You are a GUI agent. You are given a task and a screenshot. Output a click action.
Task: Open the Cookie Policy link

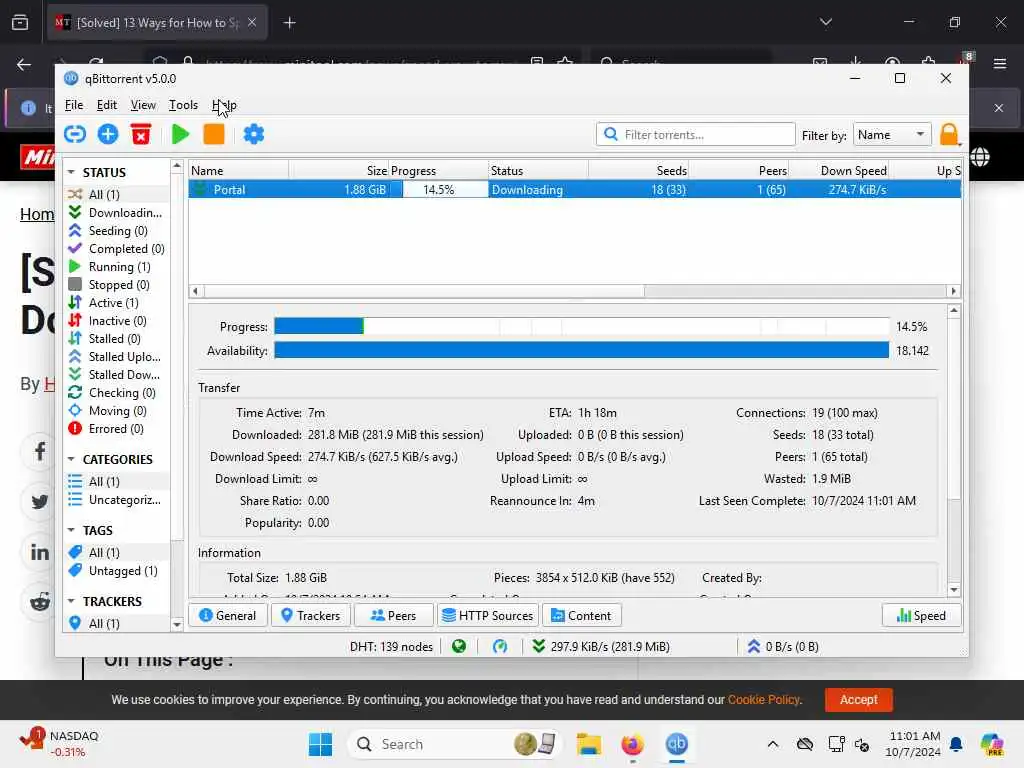[x=764, y=699]
